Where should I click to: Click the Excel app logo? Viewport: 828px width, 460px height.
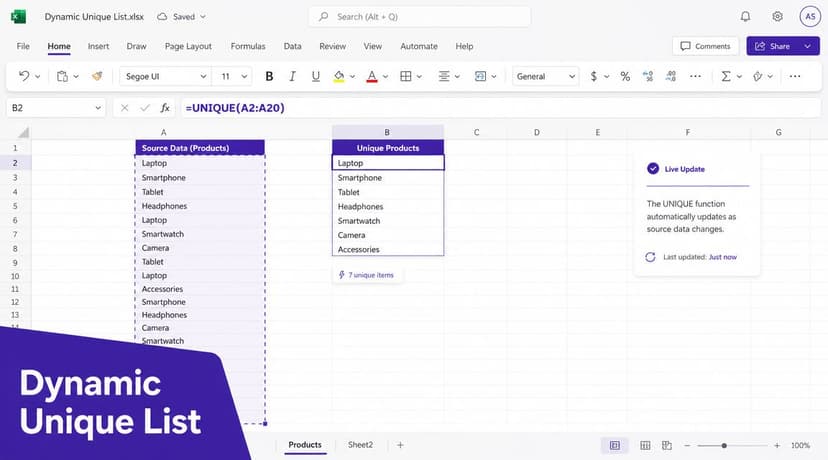click(x=18, y=16)
